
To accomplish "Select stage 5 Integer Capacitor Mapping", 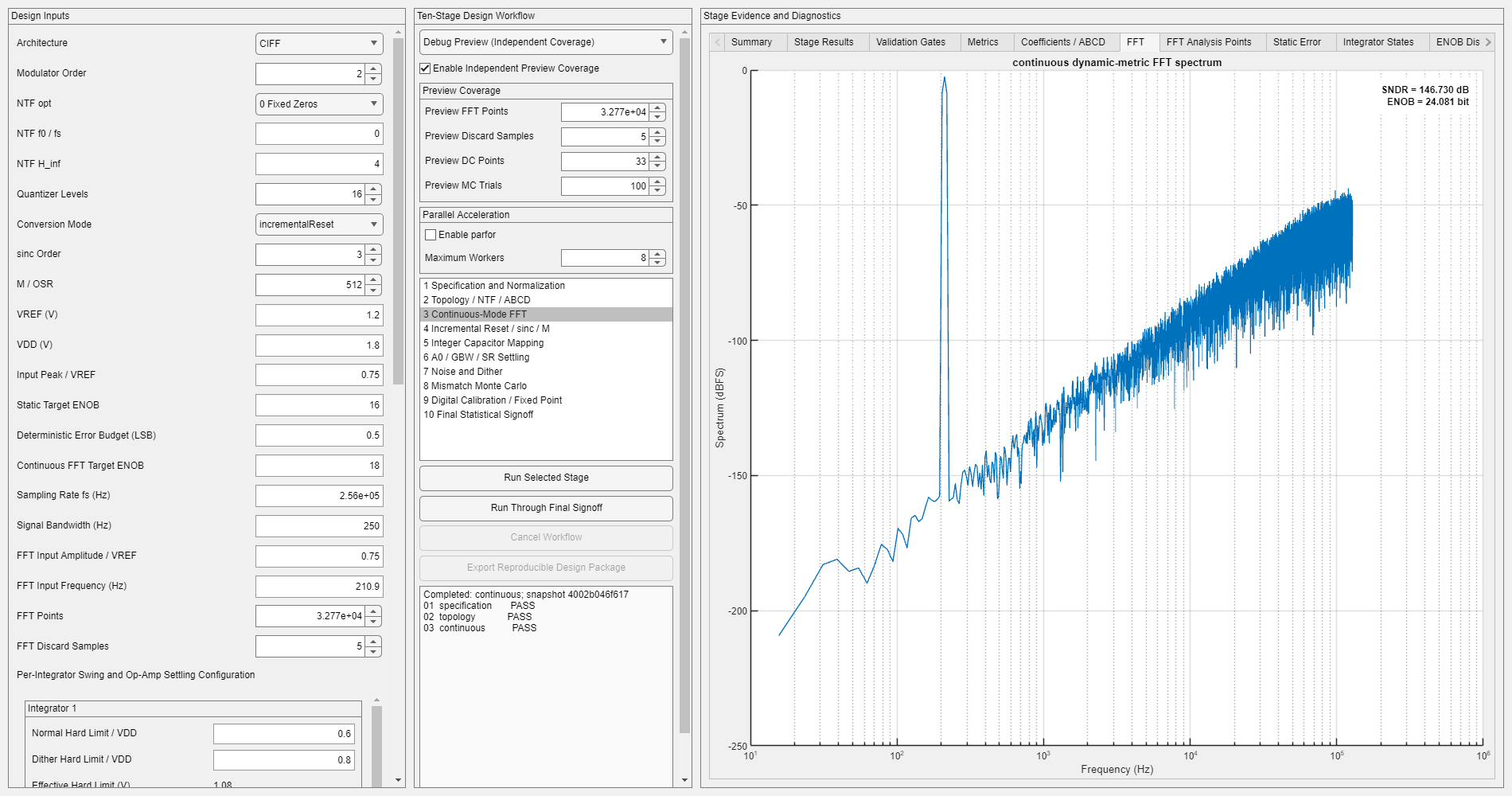I will click(x=546, y=343).
